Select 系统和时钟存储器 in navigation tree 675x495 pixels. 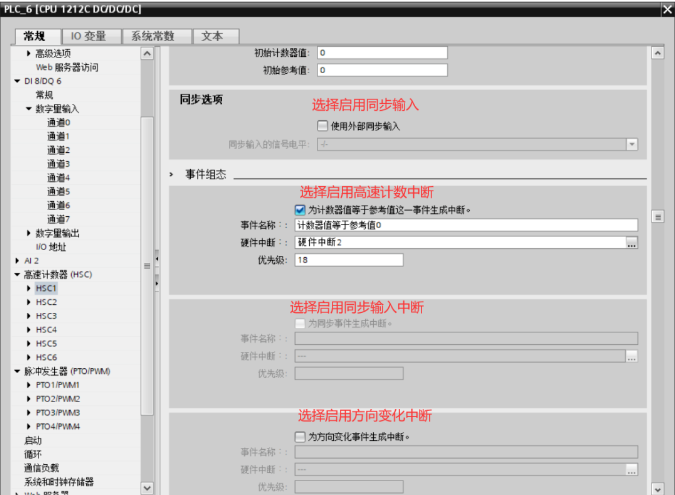(61, 481)
